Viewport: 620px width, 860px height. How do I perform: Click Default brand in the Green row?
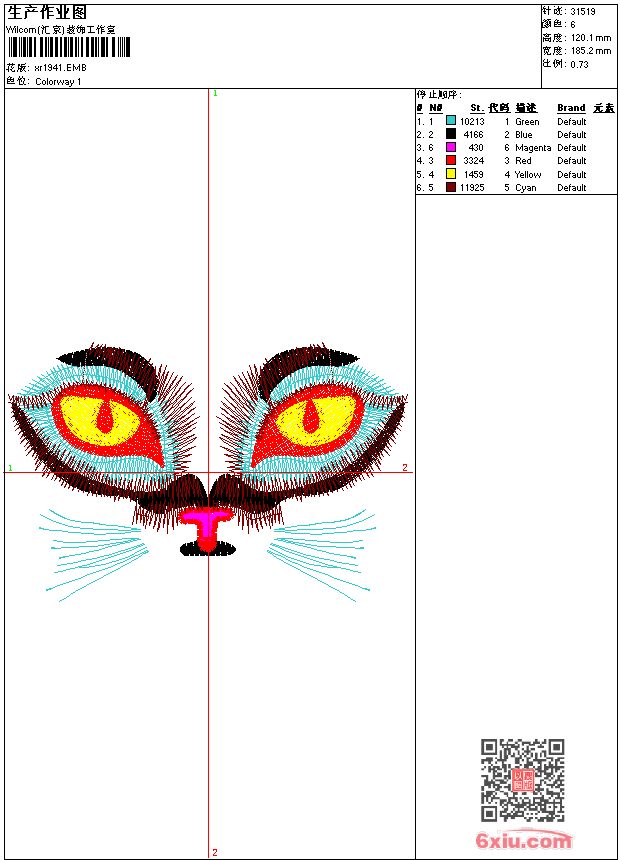click(x=572, y=122)
